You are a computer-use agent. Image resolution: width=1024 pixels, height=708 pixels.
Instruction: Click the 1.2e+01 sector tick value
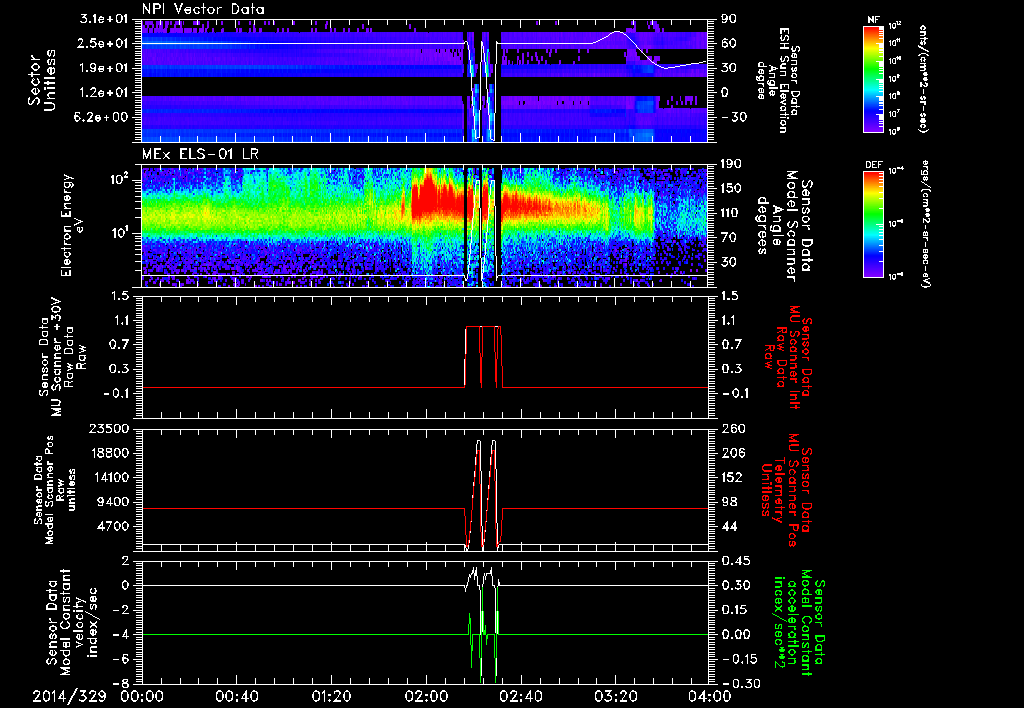tap(106, 93)
